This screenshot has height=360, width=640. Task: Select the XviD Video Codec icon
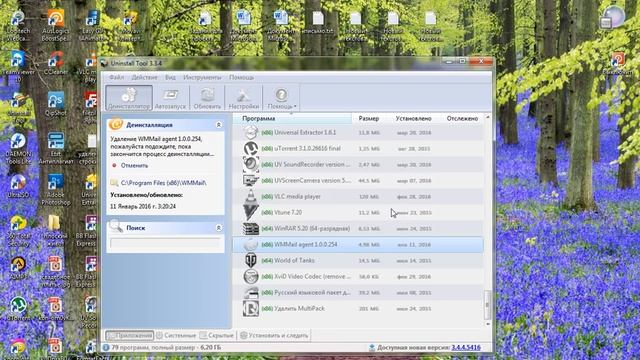(x=251, y=276)
